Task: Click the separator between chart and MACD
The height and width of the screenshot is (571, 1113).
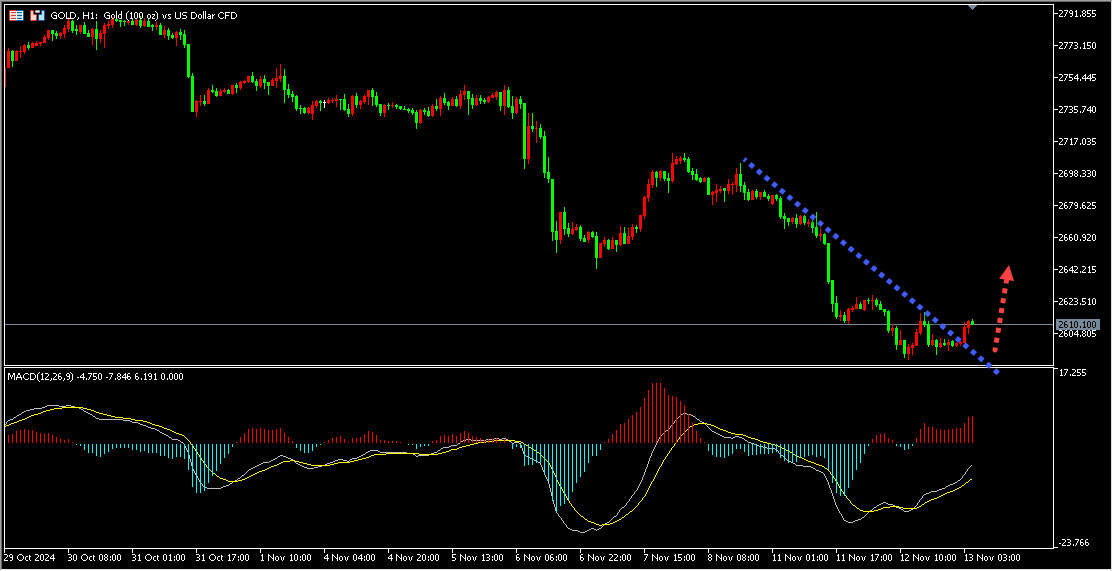Action: pyautogui.click(x=528, y=366)
